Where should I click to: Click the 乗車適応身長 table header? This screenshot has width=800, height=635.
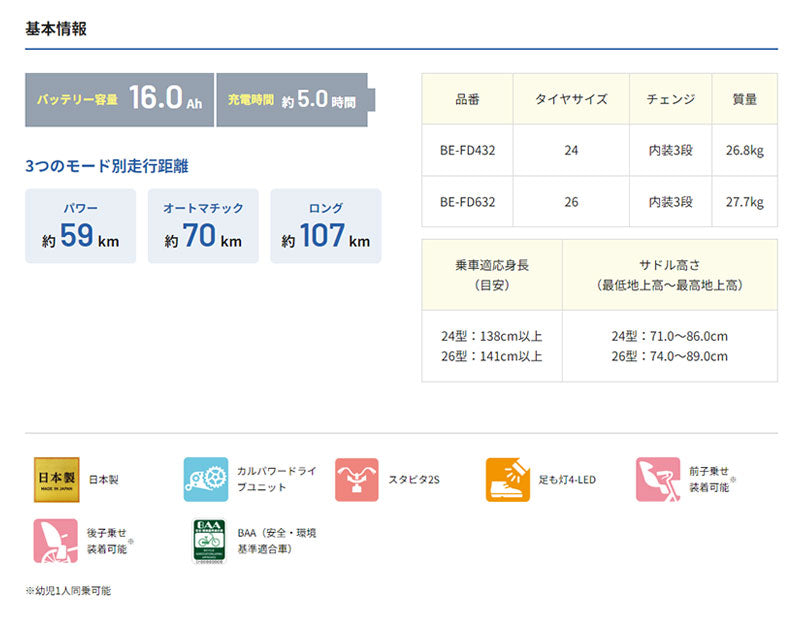tap(491, 275)
